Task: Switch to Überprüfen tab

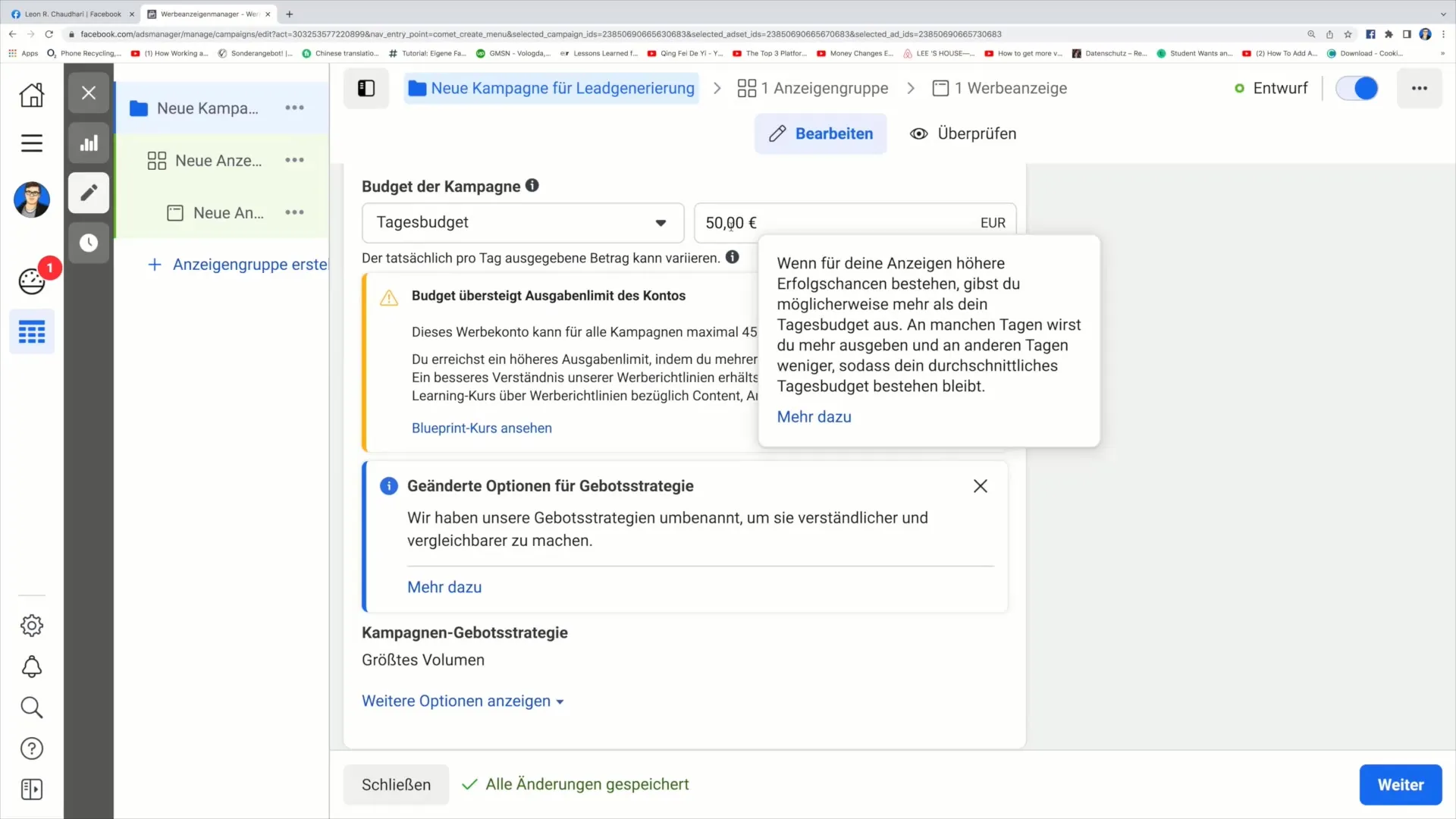Action: (x=963, y=133)
